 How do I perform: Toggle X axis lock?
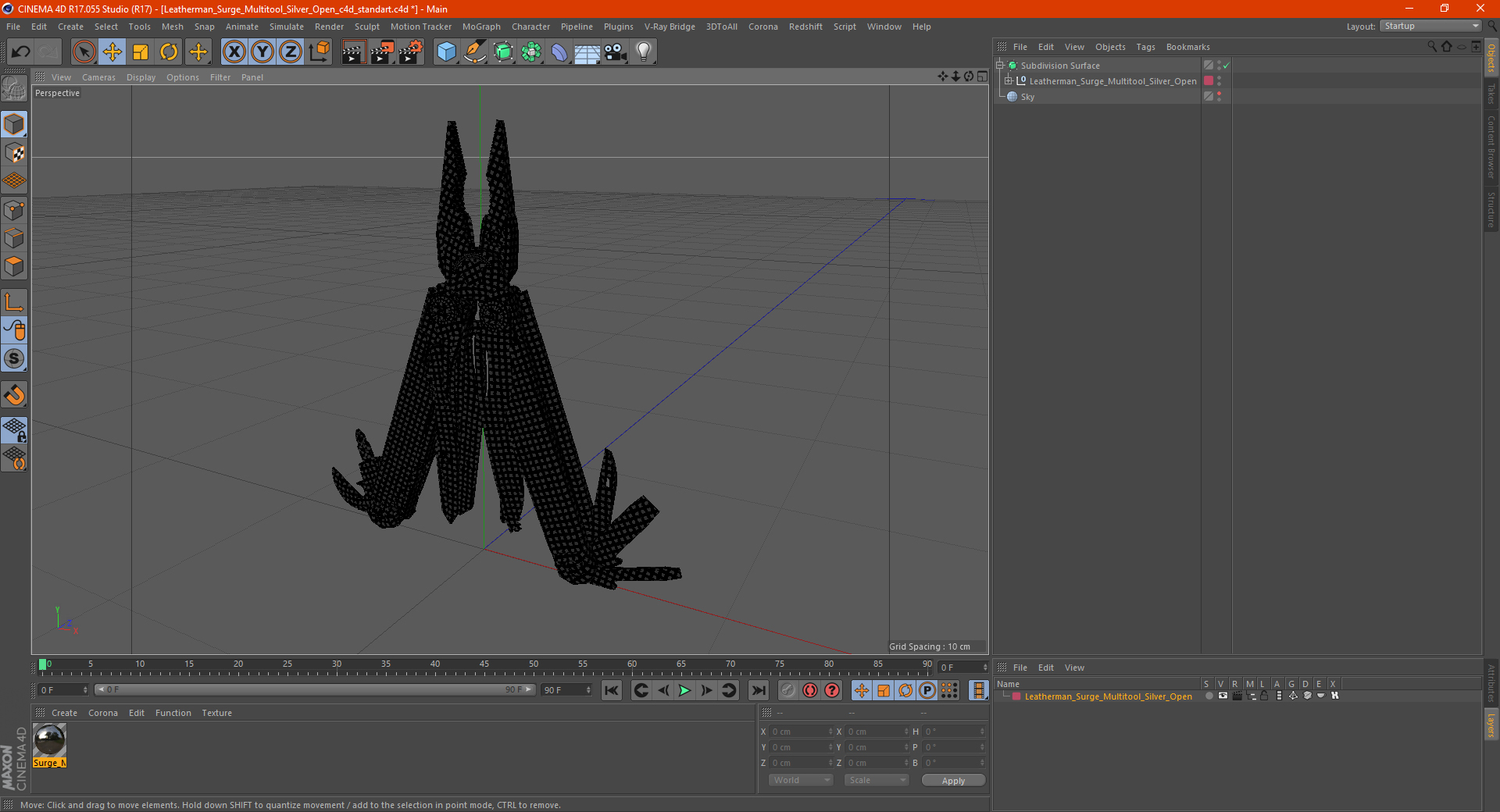click(234, 52)
